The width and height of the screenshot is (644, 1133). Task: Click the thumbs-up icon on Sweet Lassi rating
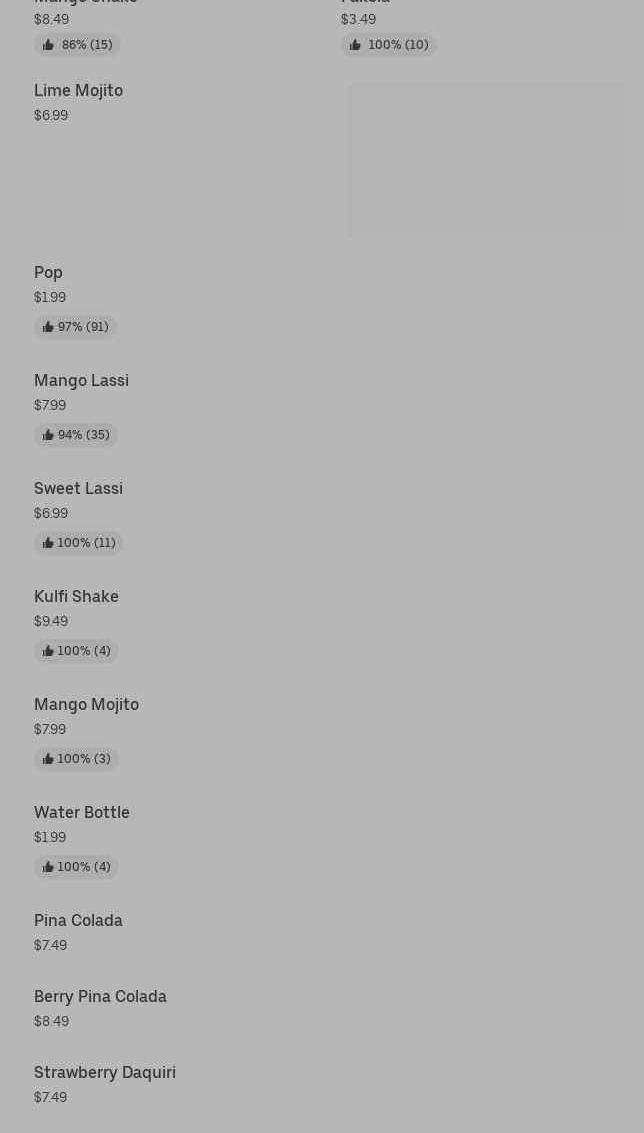point(48,543)
